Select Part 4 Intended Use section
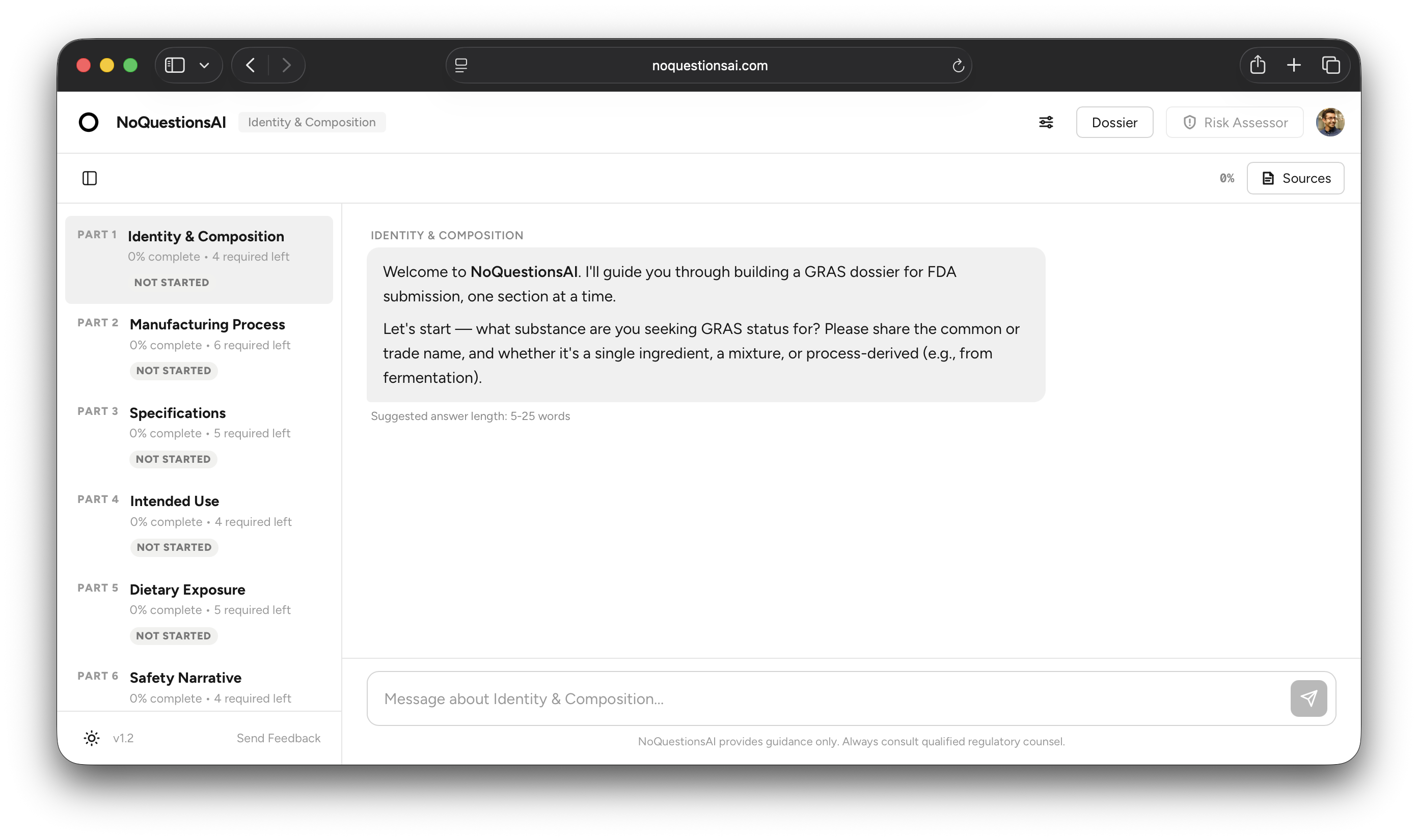The height and width of the screenshot is (840, 1418). tap(199, 524)
